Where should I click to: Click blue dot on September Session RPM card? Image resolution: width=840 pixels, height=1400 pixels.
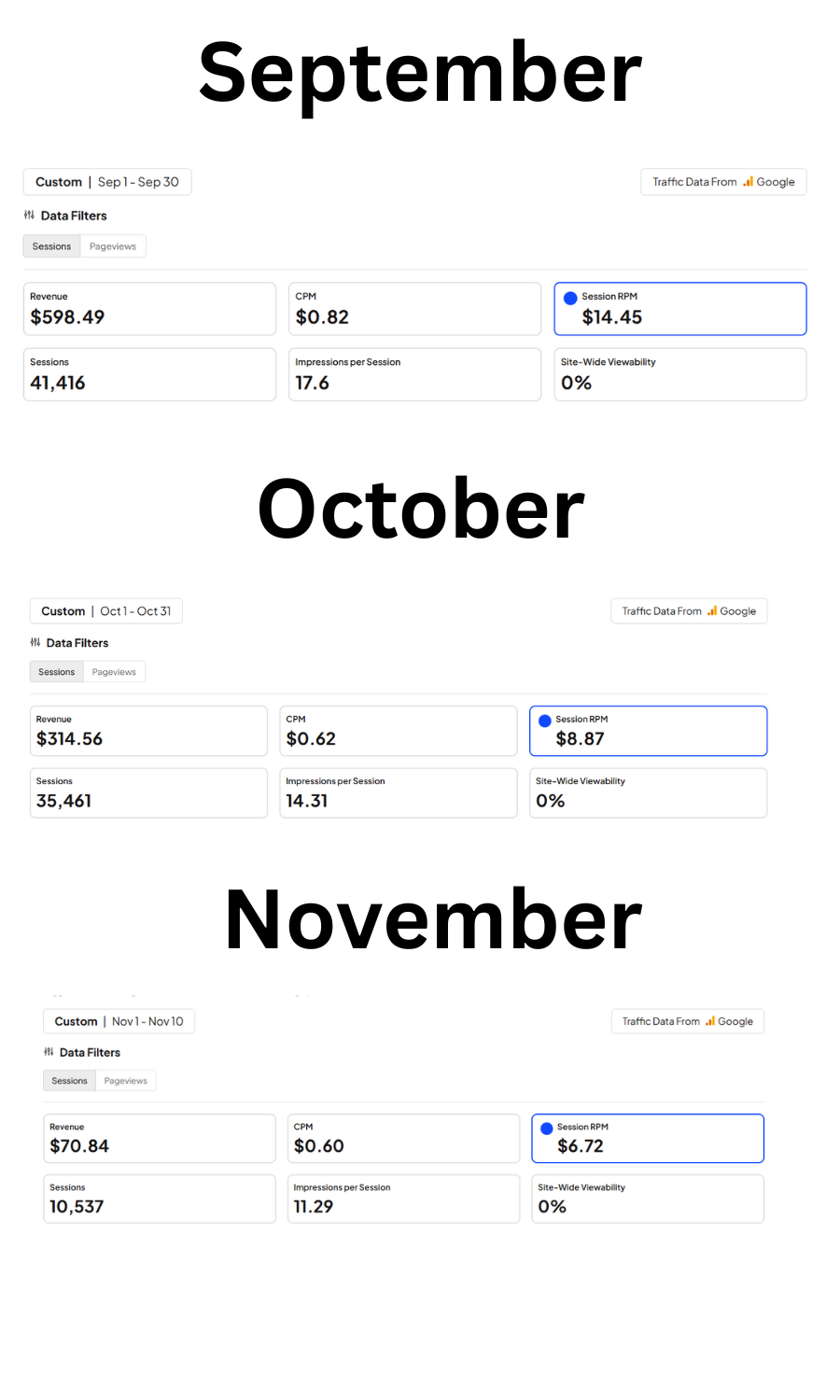570,299
